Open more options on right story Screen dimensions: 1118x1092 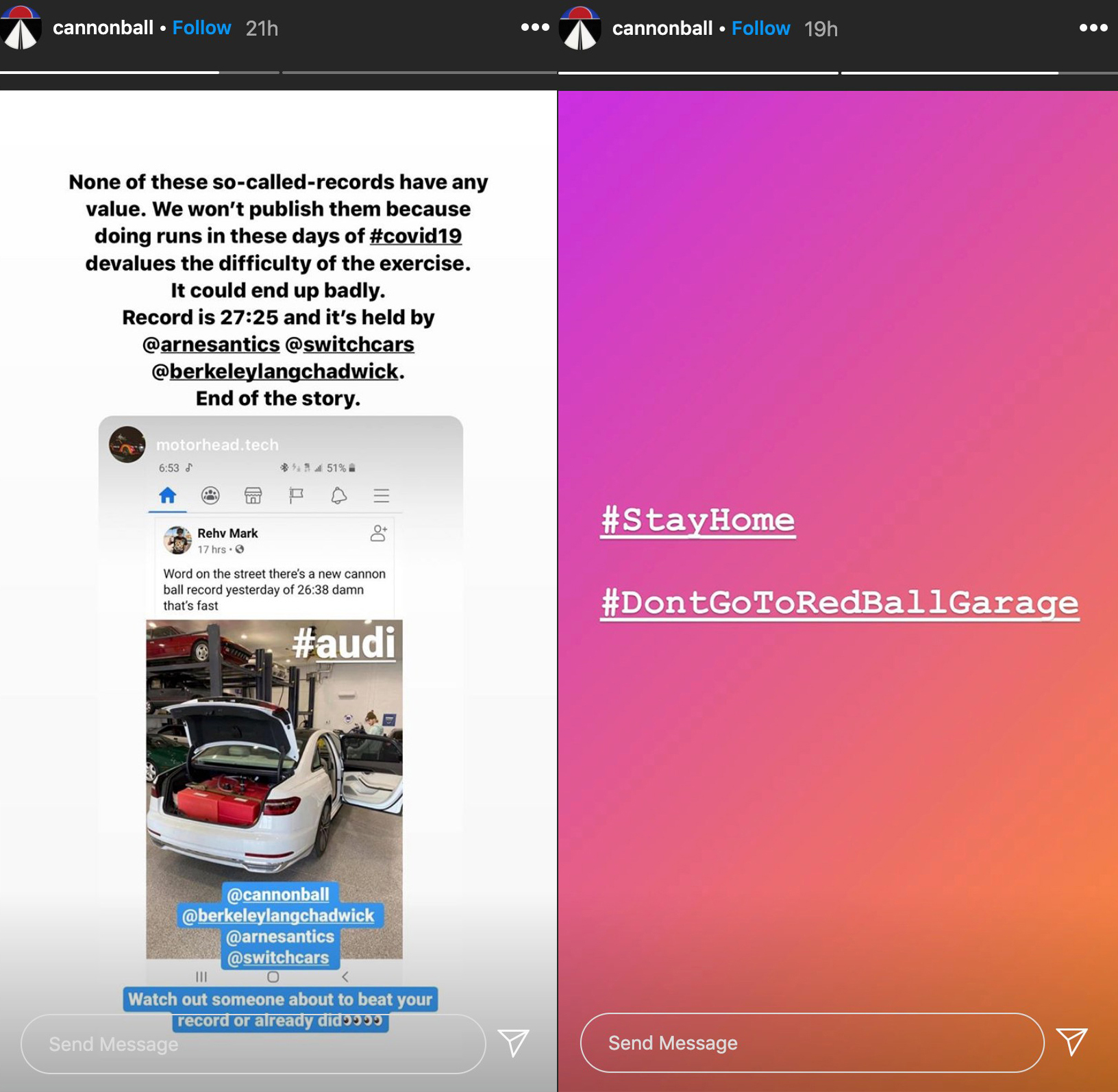(1093, 27)
